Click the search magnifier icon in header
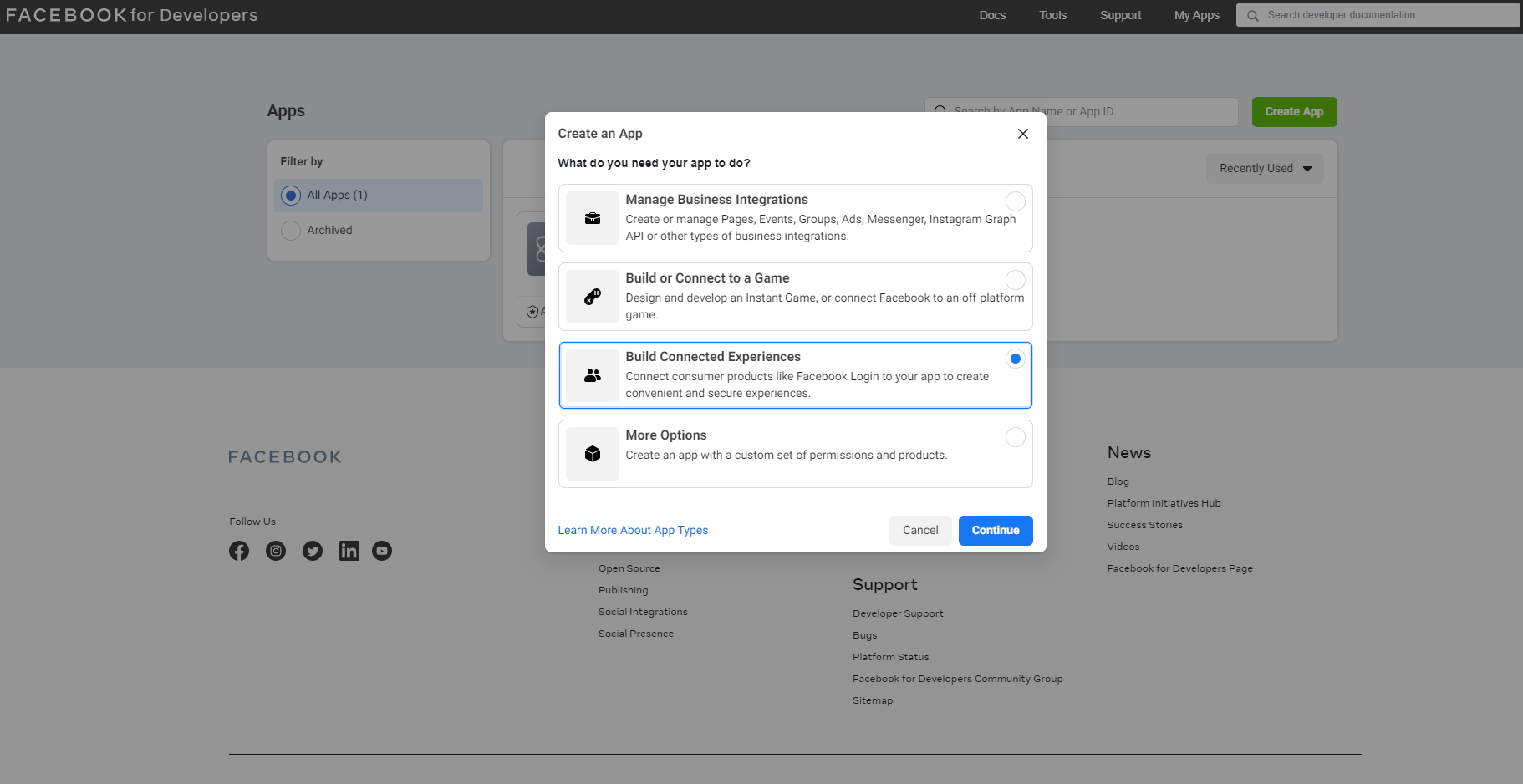 pyautogui.click(x=1252, y=15)
